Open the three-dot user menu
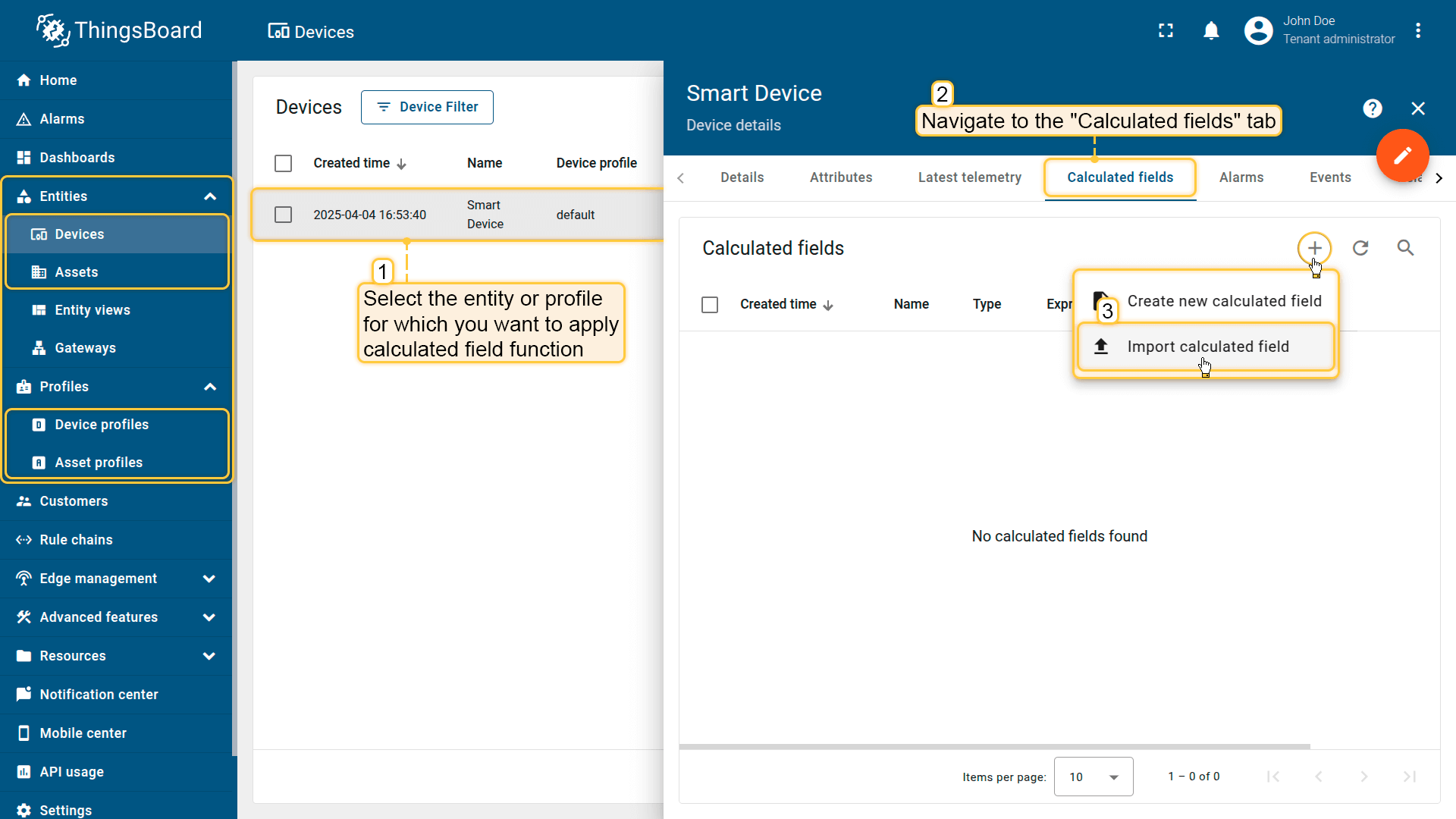 [1418, 30]
